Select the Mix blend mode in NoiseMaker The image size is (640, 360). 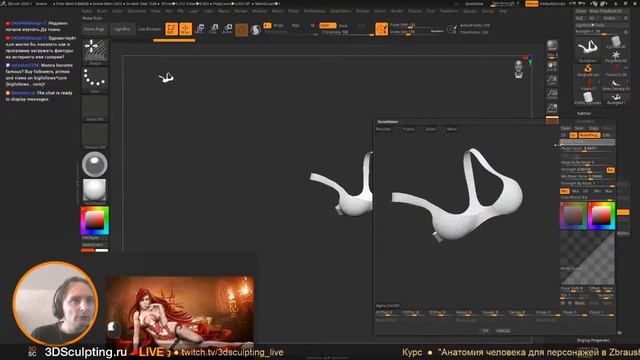[x=564, y=191]
